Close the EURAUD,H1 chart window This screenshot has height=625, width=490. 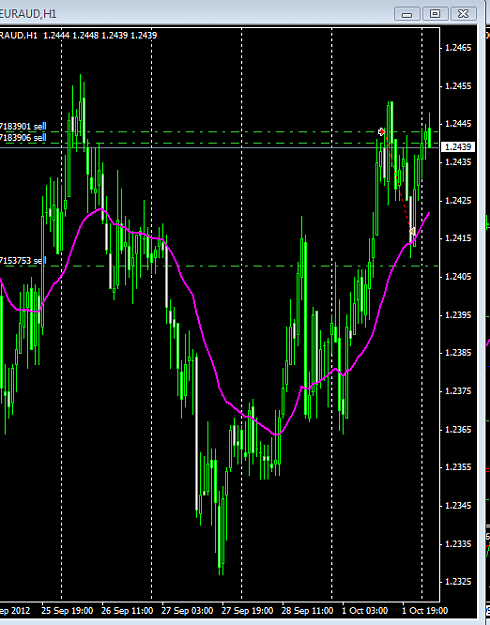coord(463,14)
